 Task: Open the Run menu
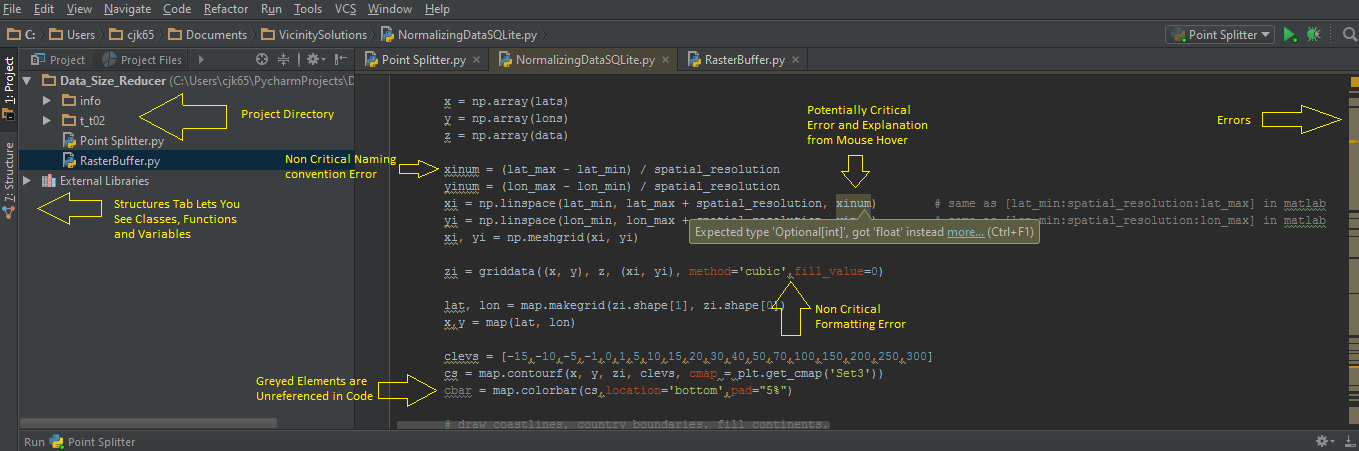271,8
